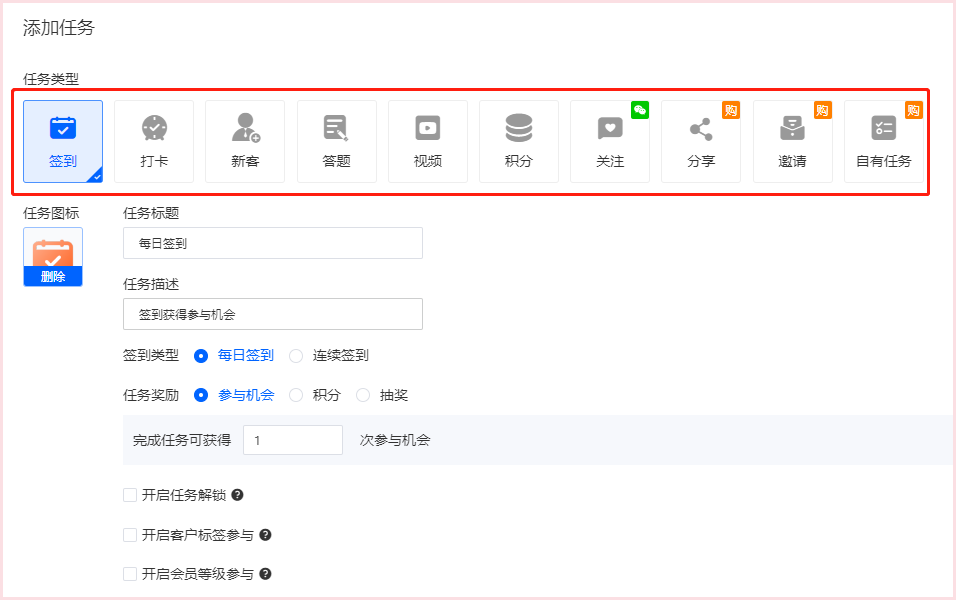The width and height of the screenshot is (956, 600).
Task: Click the help icon beside 开启任务解锁
Action: click(237, 495)
